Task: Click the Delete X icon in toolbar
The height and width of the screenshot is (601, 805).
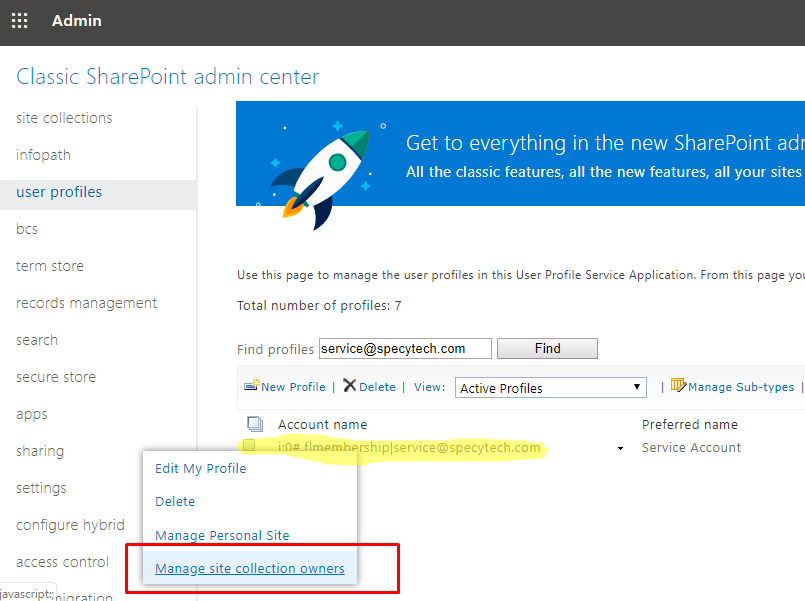Action: [x=350, y=385]
